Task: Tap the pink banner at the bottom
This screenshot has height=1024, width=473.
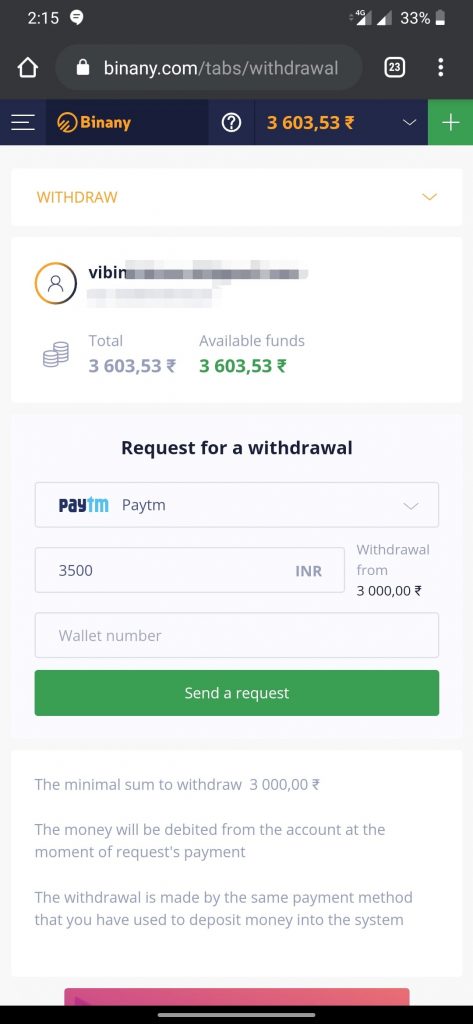Action: click(x=236, y=997)
